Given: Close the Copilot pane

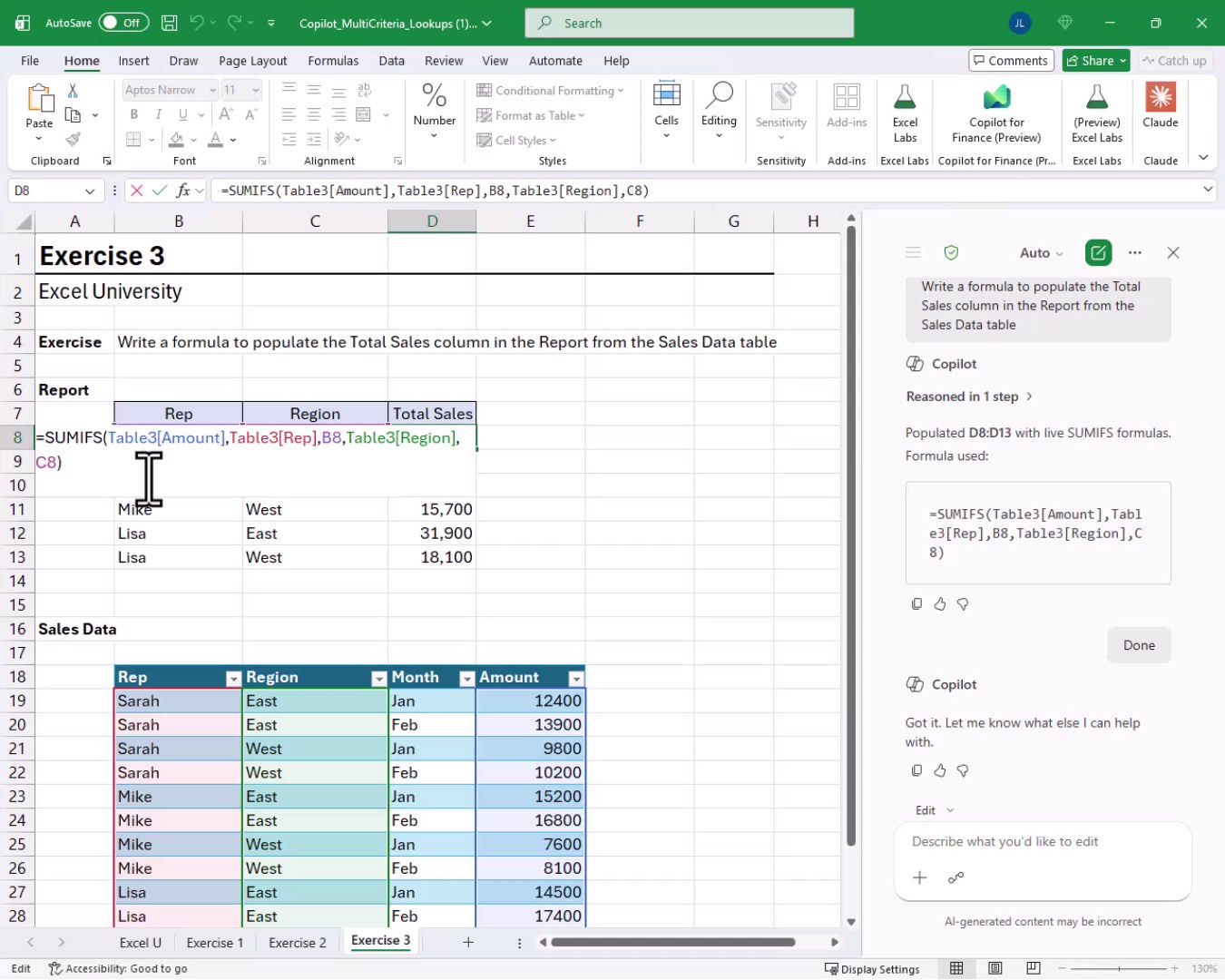Looking at the screenshot, I should pyautogui.click(x=1173, y=253).
